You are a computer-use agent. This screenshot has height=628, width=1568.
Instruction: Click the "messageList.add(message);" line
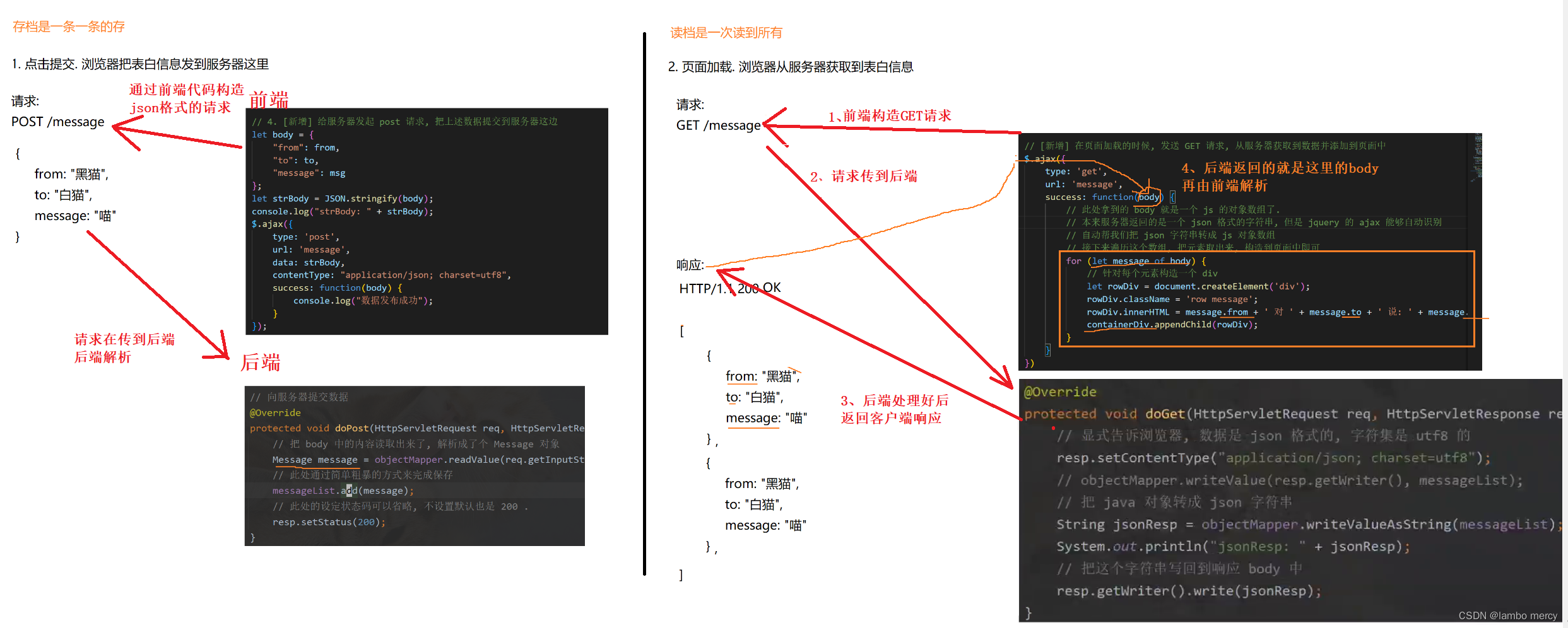click(343, 491)
